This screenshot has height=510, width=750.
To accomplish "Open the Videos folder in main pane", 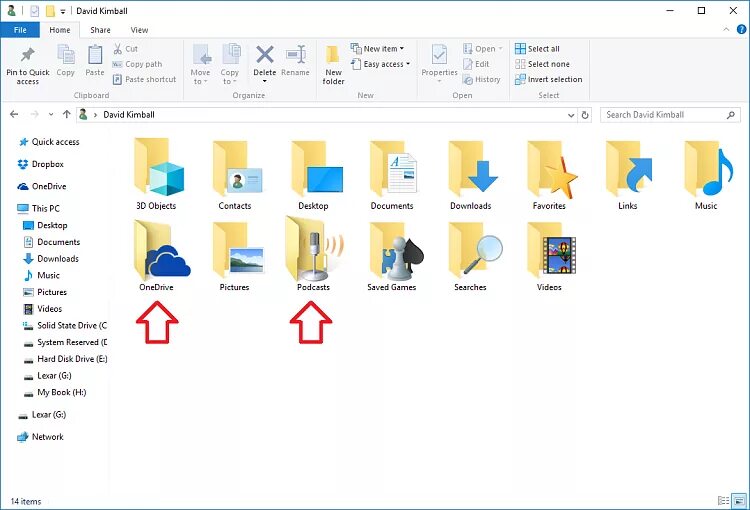I will 549,255.
